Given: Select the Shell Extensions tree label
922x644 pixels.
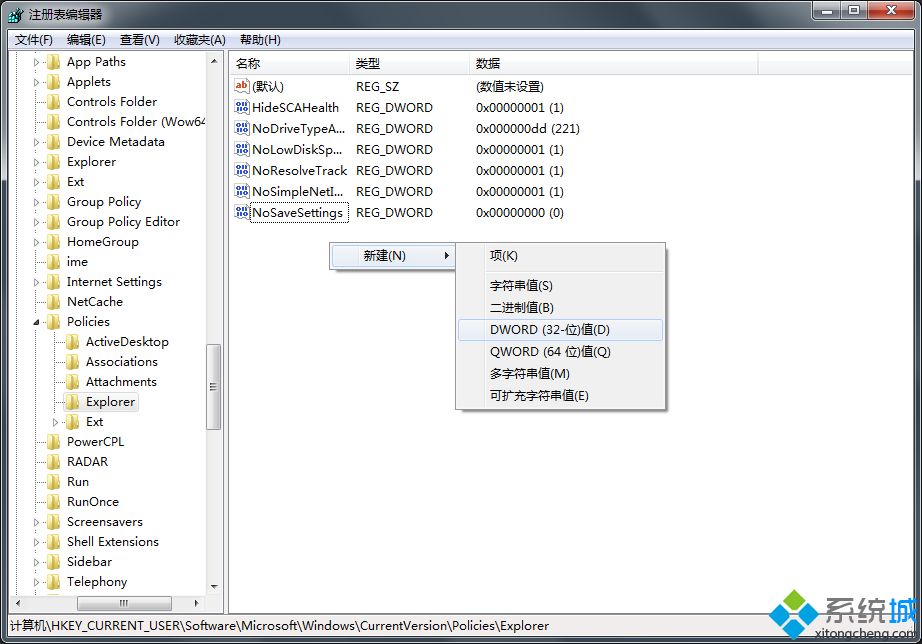Looking at the screenshot, I should 113,542.
